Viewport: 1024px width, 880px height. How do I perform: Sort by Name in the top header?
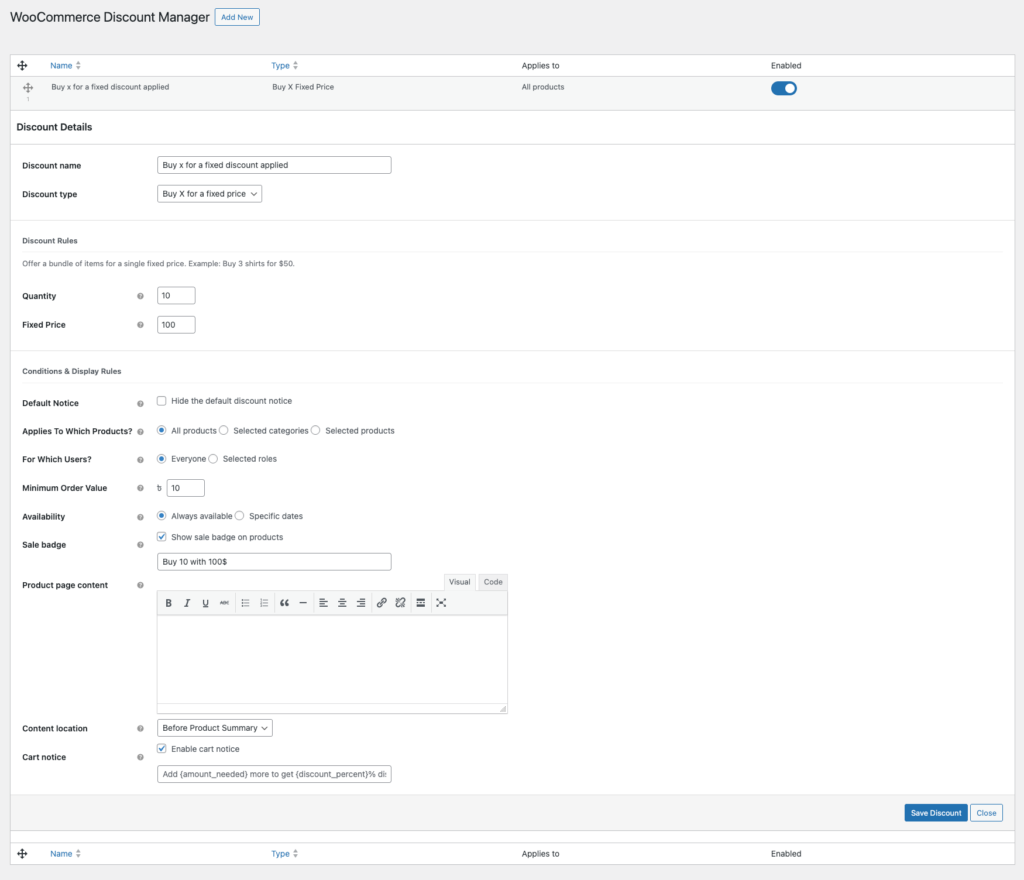click(x=65, y=65)
